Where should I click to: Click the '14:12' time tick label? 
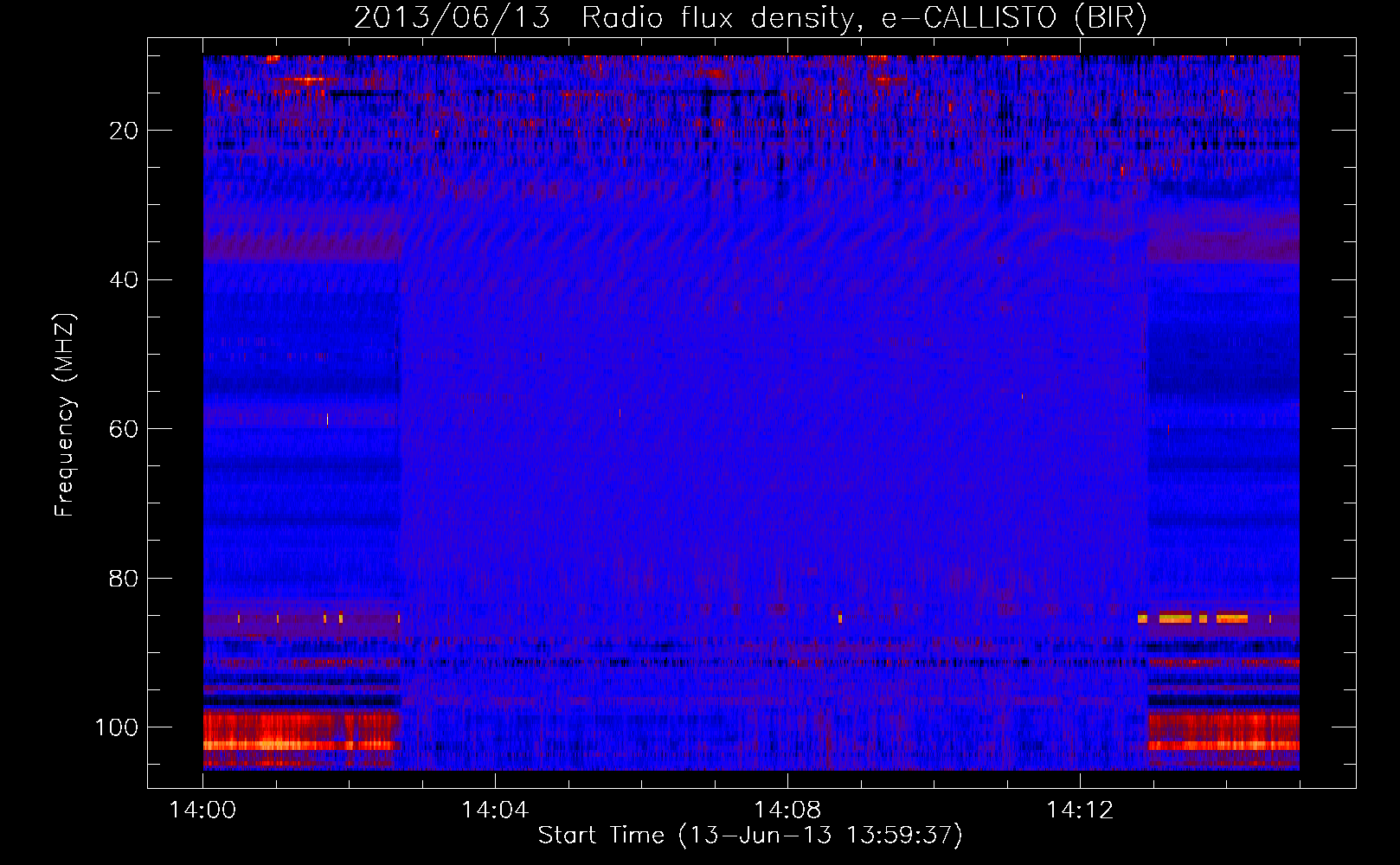coord(1080,811)
